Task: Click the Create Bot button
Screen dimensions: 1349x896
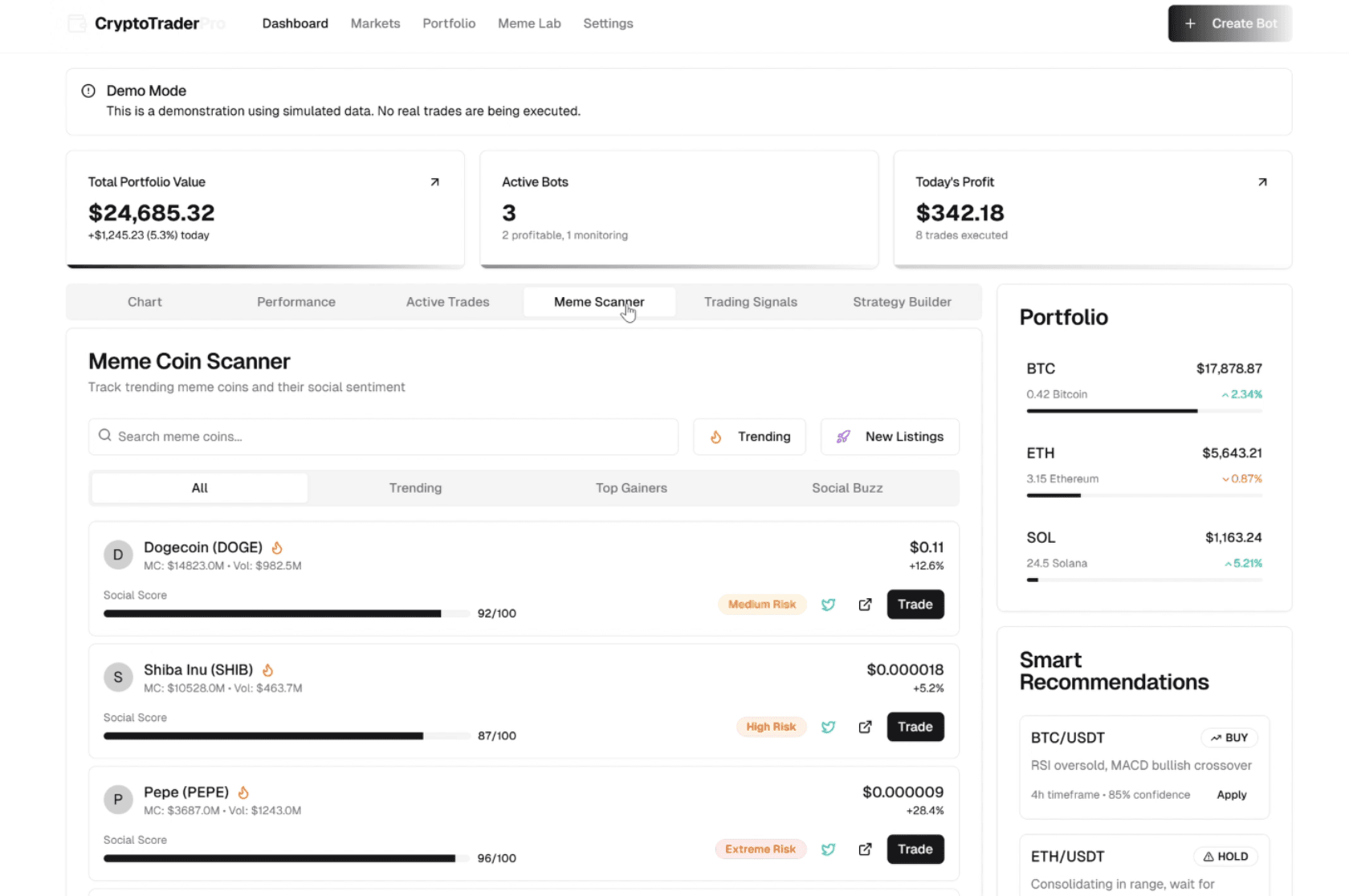Action: 1229,23
